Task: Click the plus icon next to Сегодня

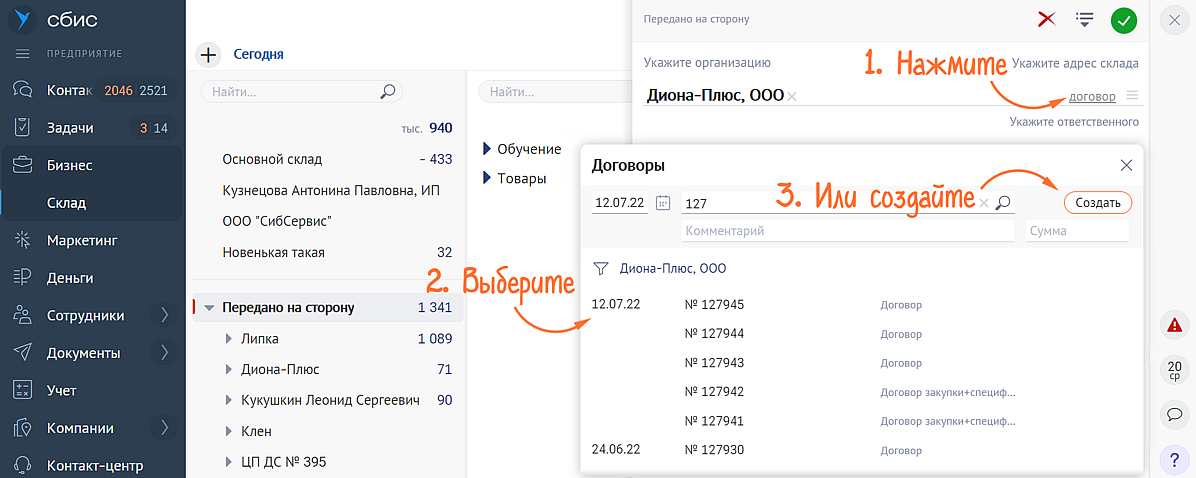Action: [208, 55]
